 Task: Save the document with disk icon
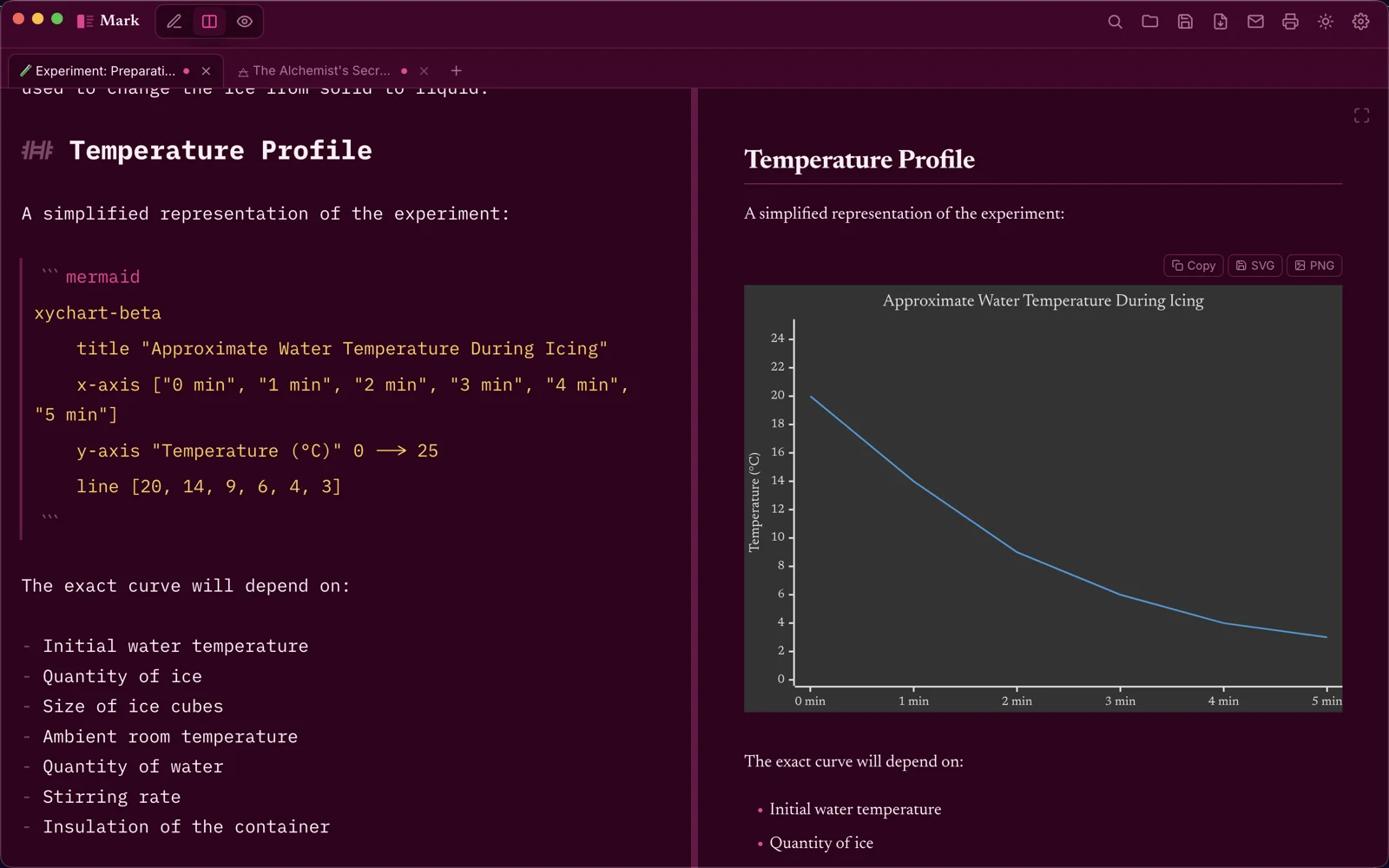1185,22
